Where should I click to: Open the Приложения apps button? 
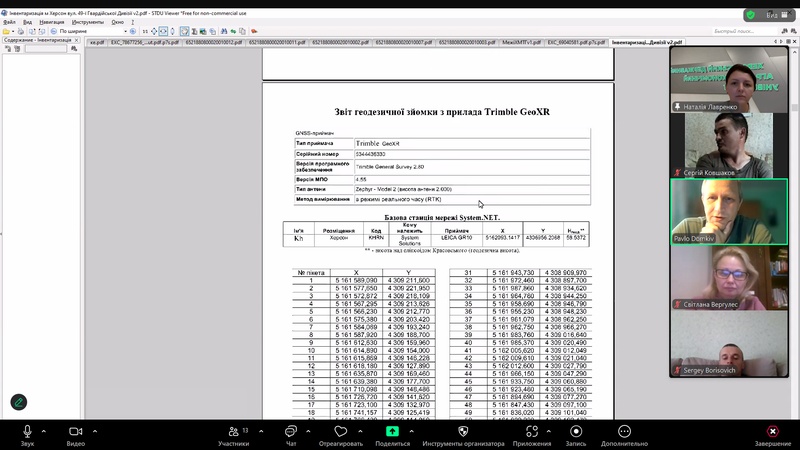[532, 435]
